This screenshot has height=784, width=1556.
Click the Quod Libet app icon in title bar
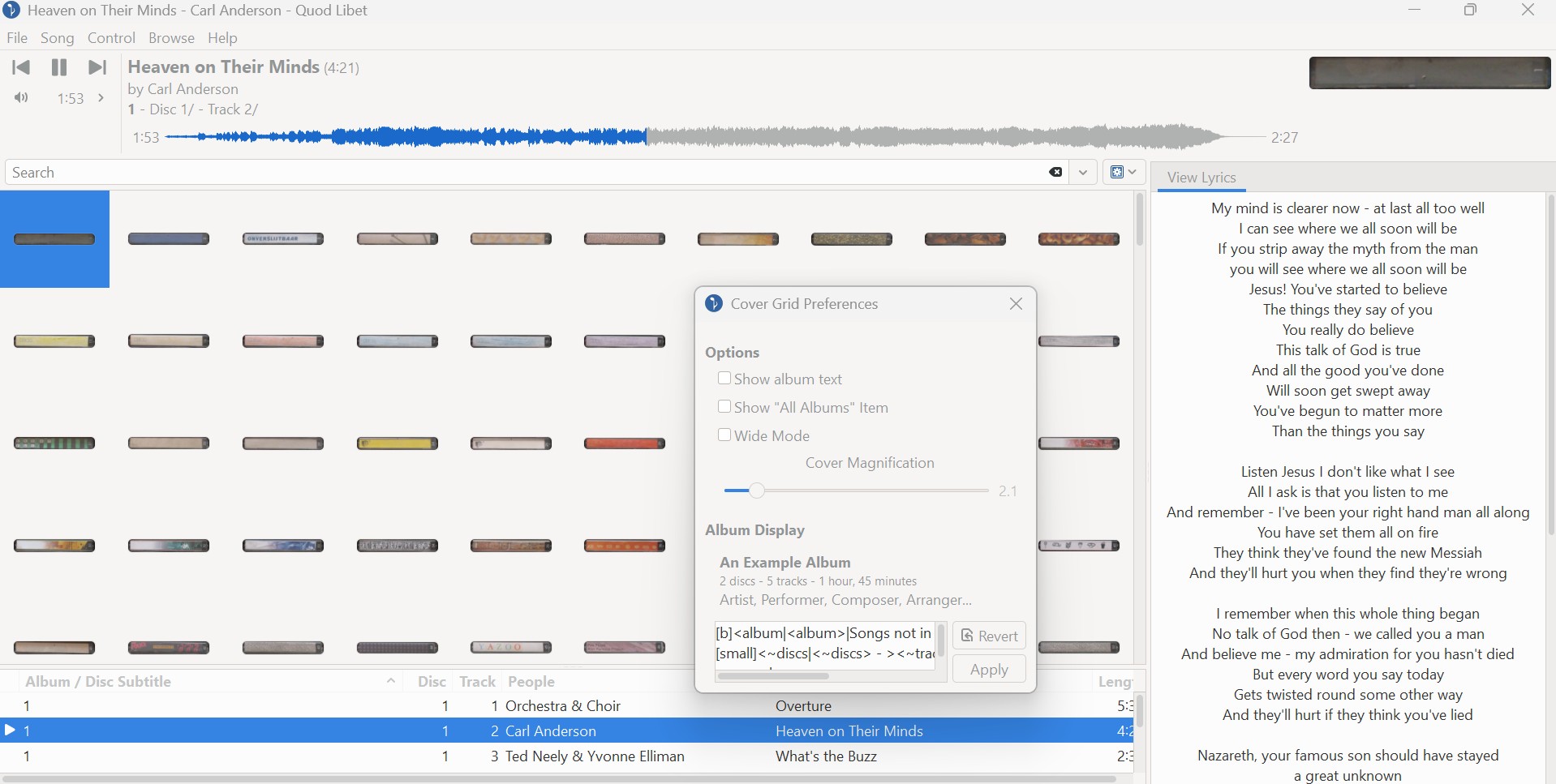(x=11, y=11)
